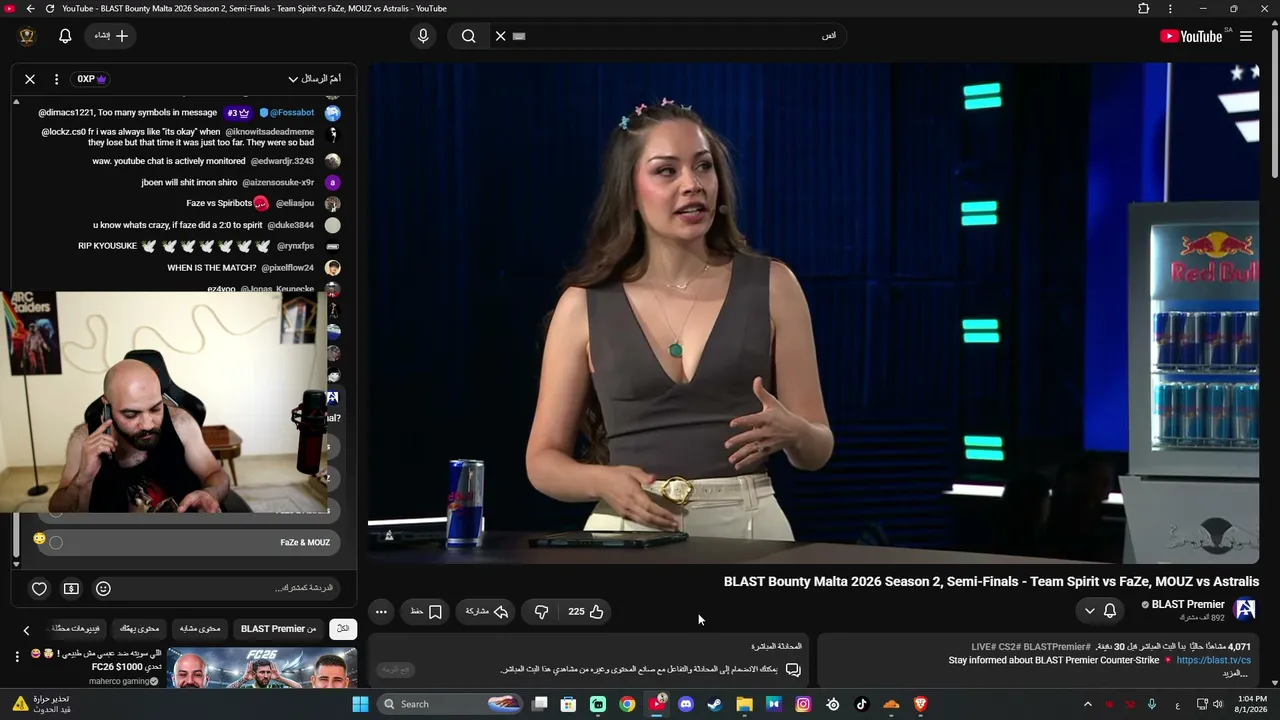
Task: Open @Fossabot's chat profile
Action: tap(292, 113)
